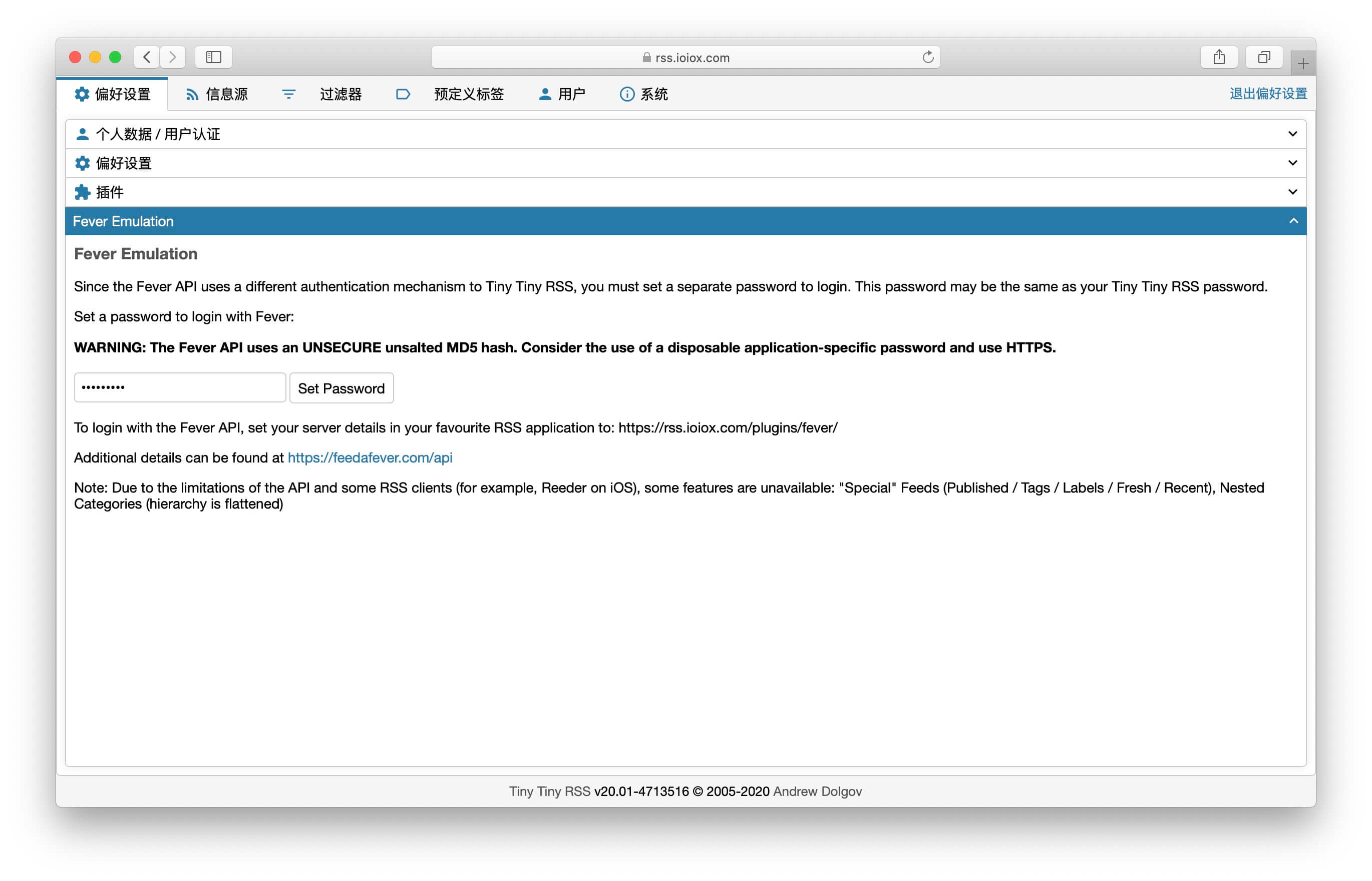1372x881 pixels.
Task: Click the label tag icon for 预定义标签
Action: tap(403, 95)
